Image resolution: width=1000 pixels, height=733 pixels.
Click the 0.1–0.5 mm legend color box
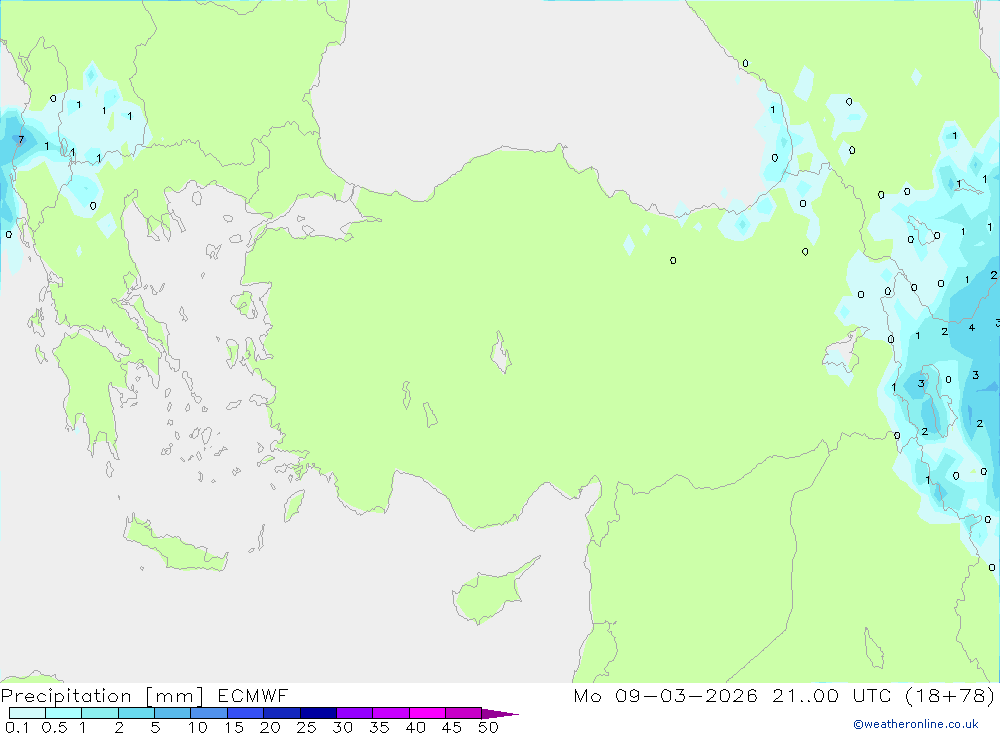27,713
